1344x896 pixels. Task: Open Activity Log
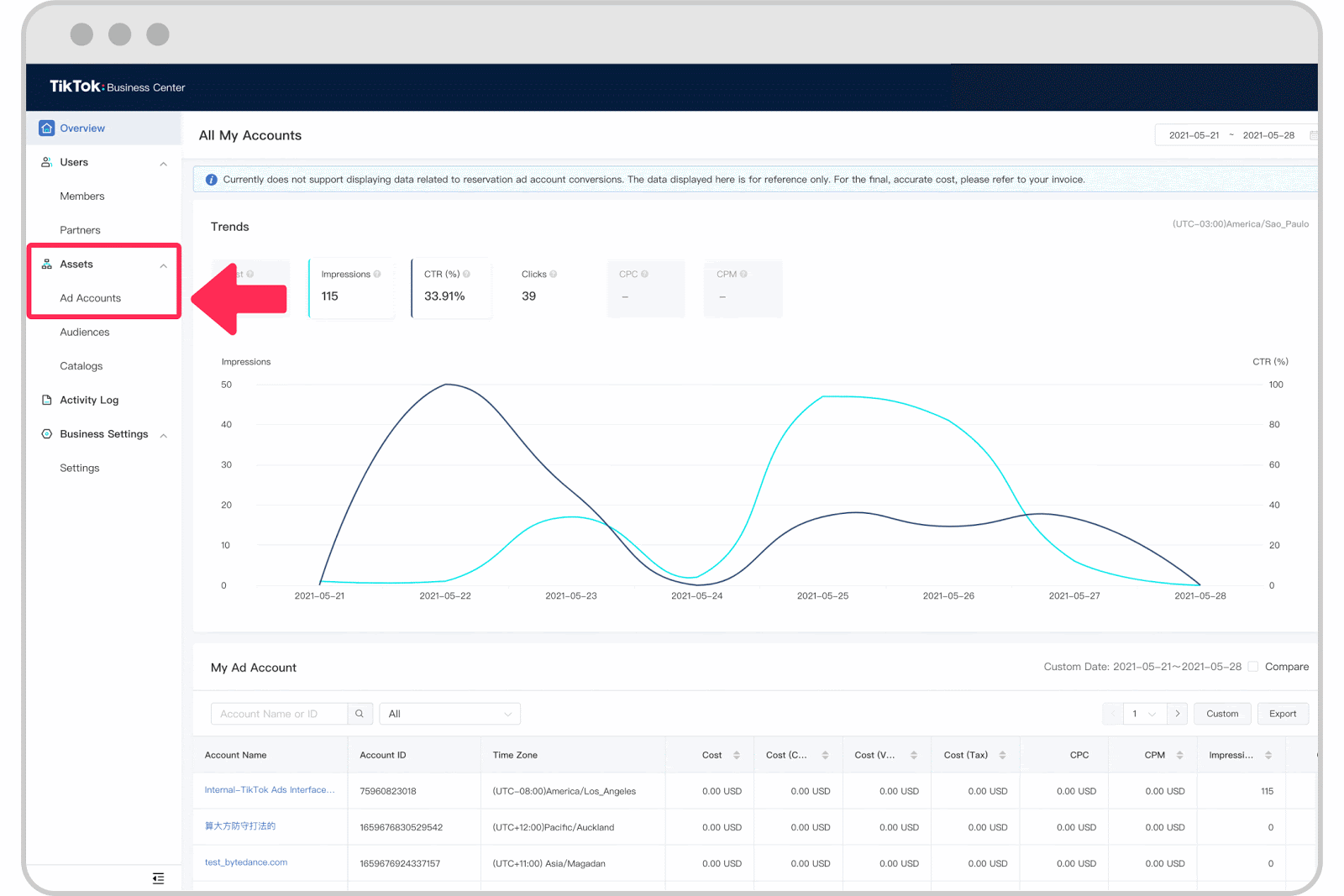click(x=89, y=400)
